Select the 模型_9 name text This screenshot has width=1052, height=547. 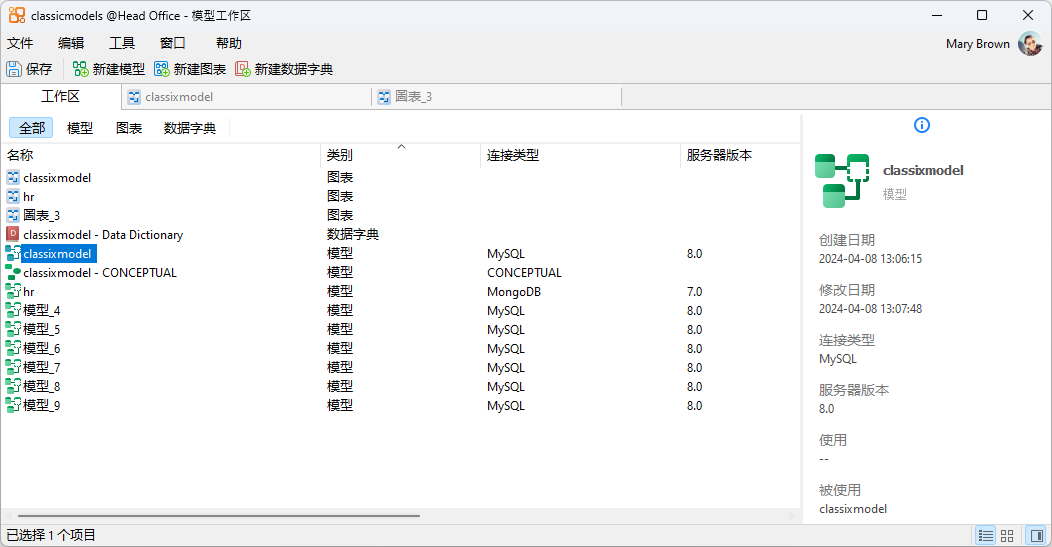(x=42, y=405)
